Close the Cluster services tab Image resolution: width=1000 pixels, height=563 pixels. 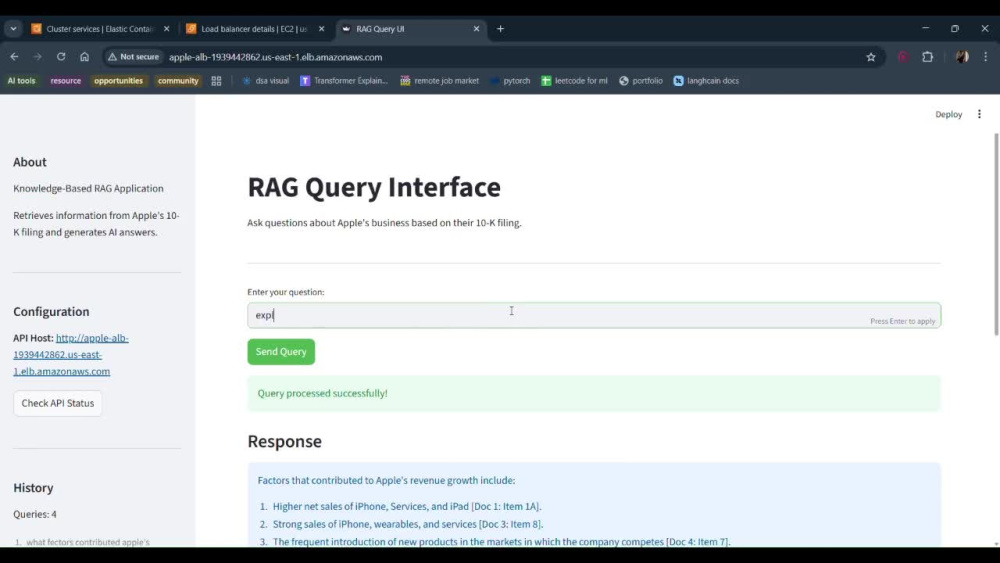(x=166, y=29)
